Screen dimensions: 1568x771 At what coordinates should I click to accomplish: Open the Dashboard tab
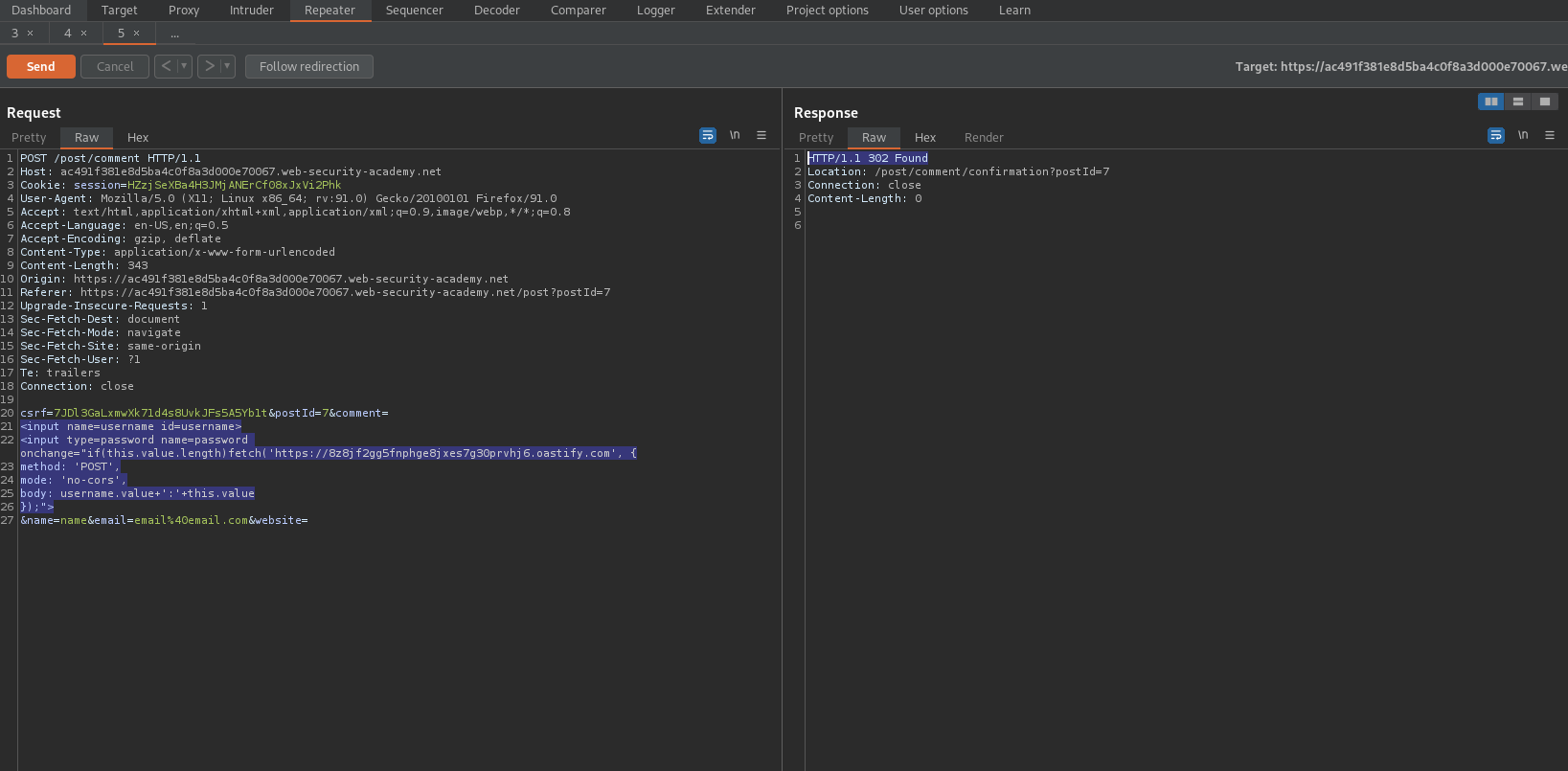pos(41,11)
